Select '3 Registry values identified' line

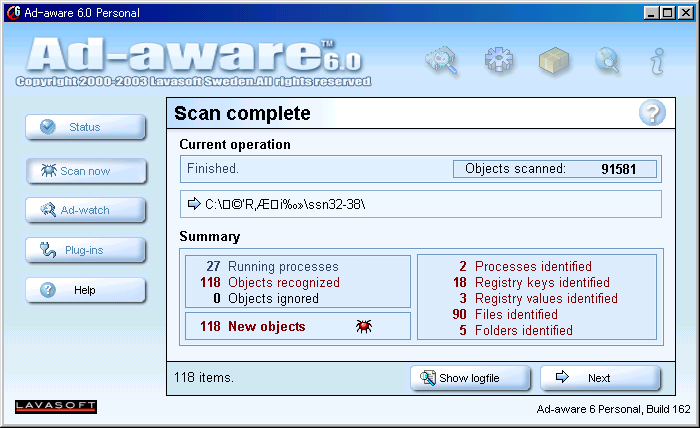pos(538,299)
